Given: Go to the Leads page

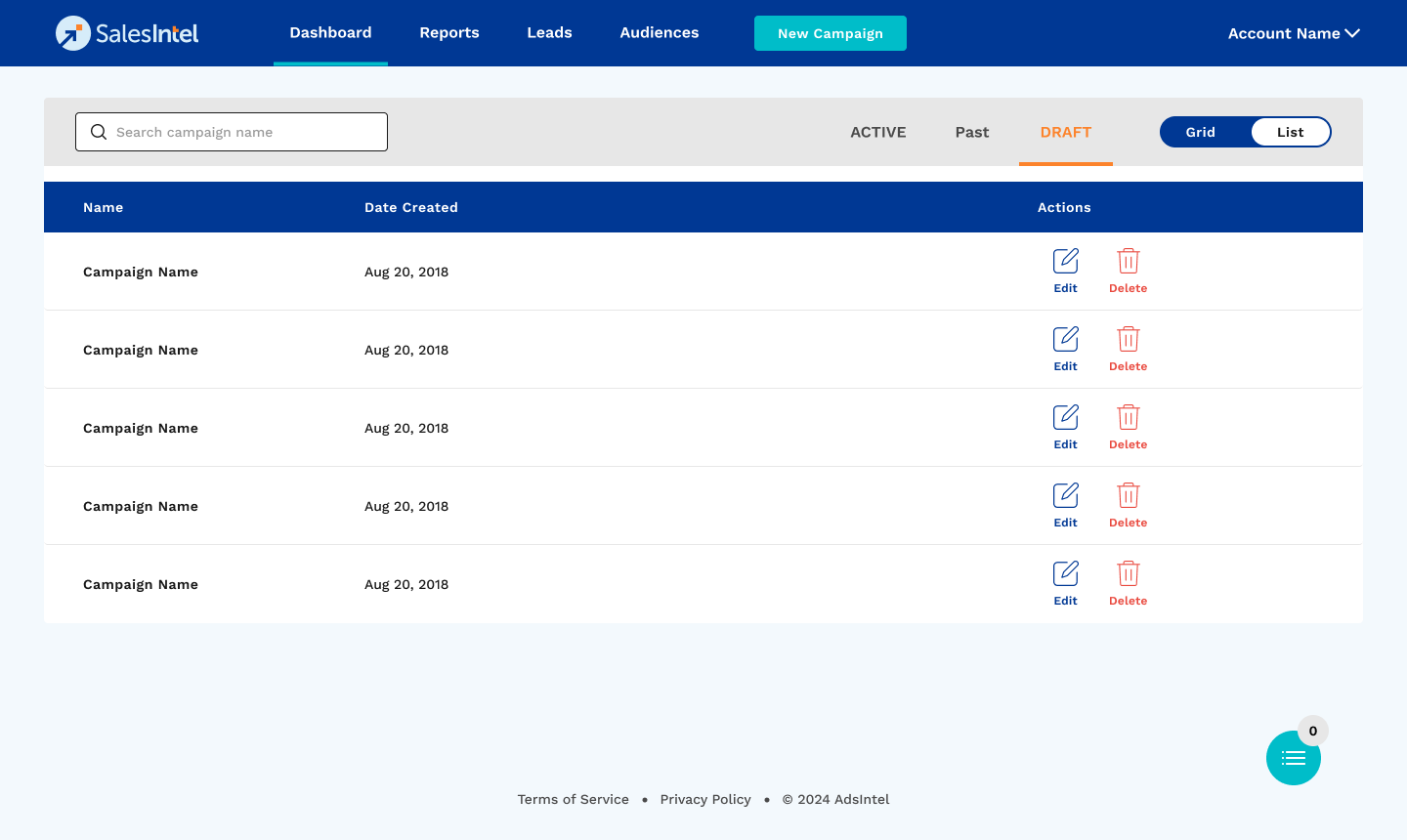Looking at the screenshot, I should click(549, 33).
